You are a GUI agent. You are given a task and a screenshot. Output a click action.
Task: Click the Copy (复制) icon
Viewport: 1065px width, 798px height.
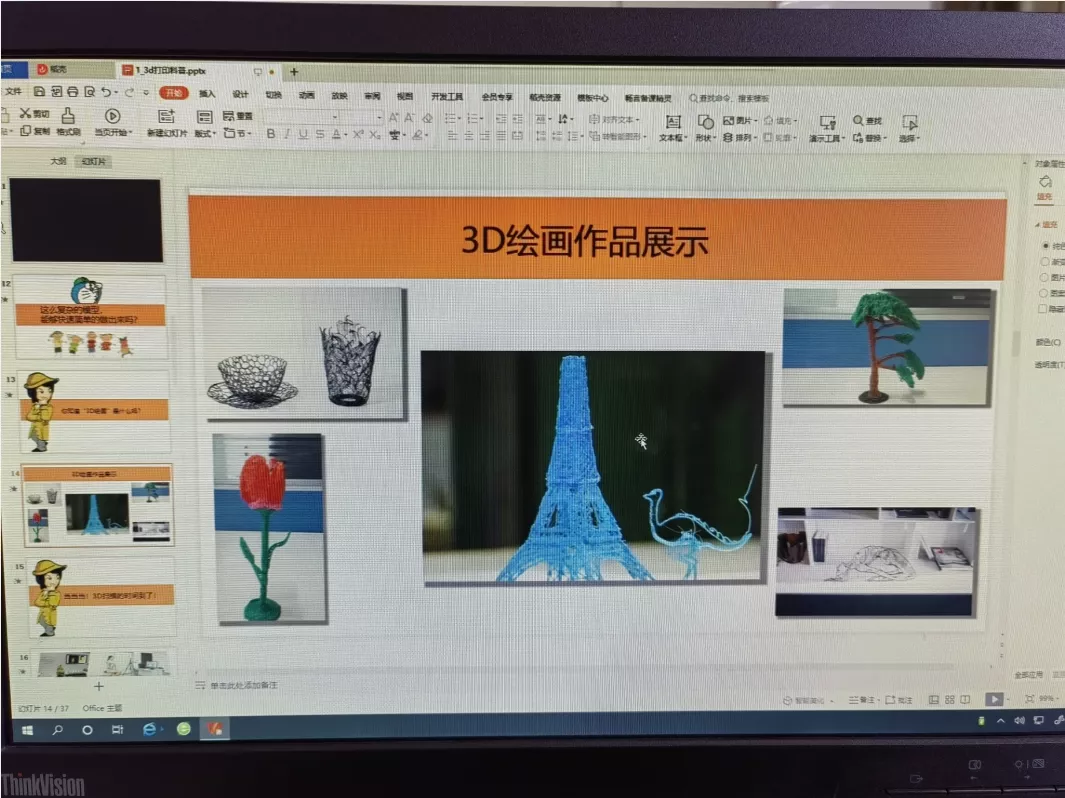(25, 130)
